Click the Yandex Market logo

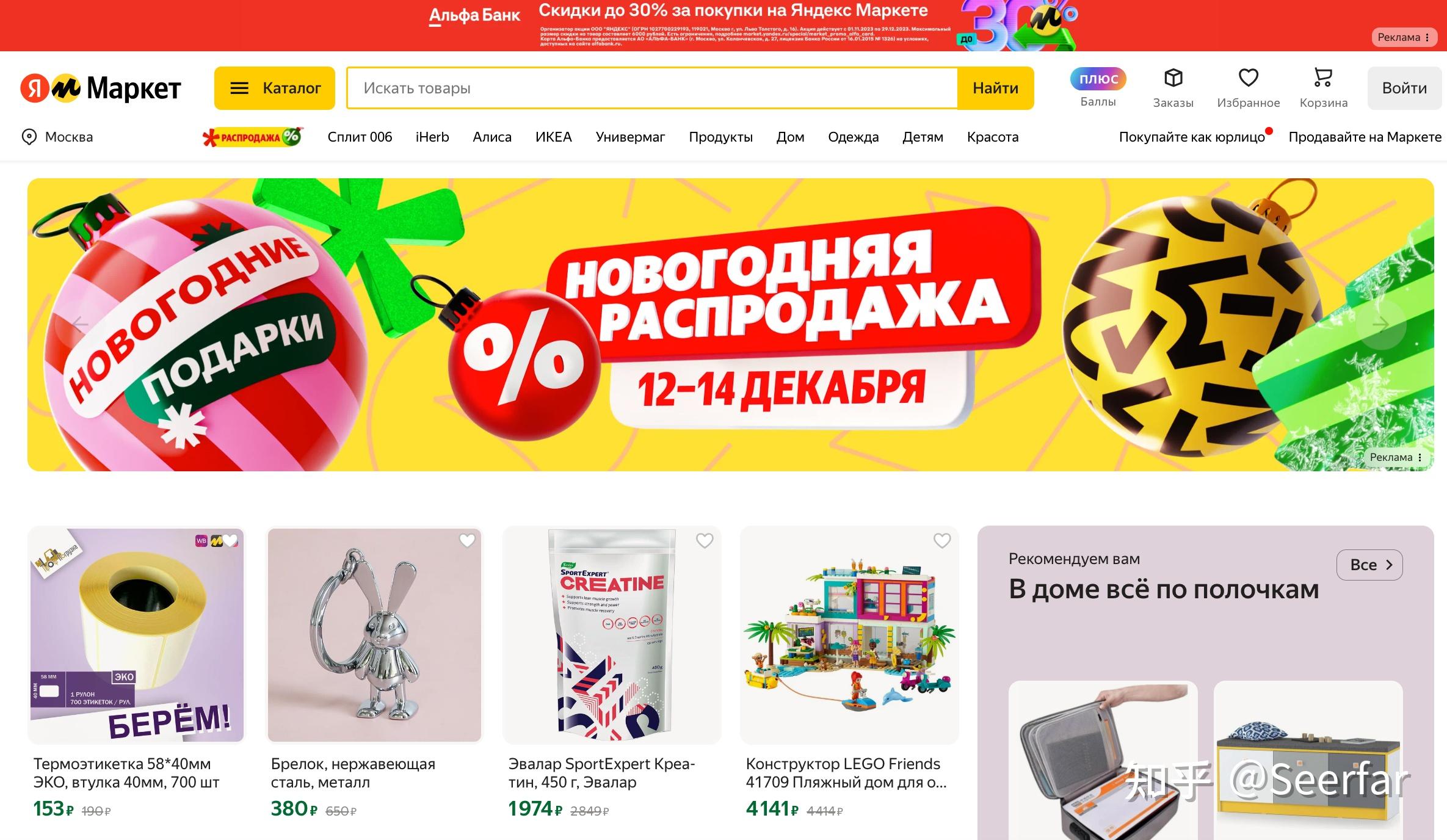tap(101, 88)
